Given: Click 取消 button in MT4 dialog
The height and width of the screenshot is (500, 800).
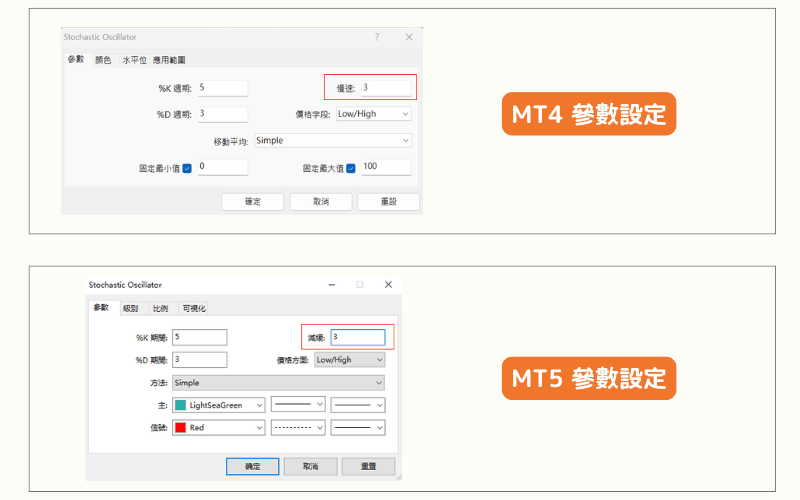Looking at the screenshot, I should click(321, 202).
